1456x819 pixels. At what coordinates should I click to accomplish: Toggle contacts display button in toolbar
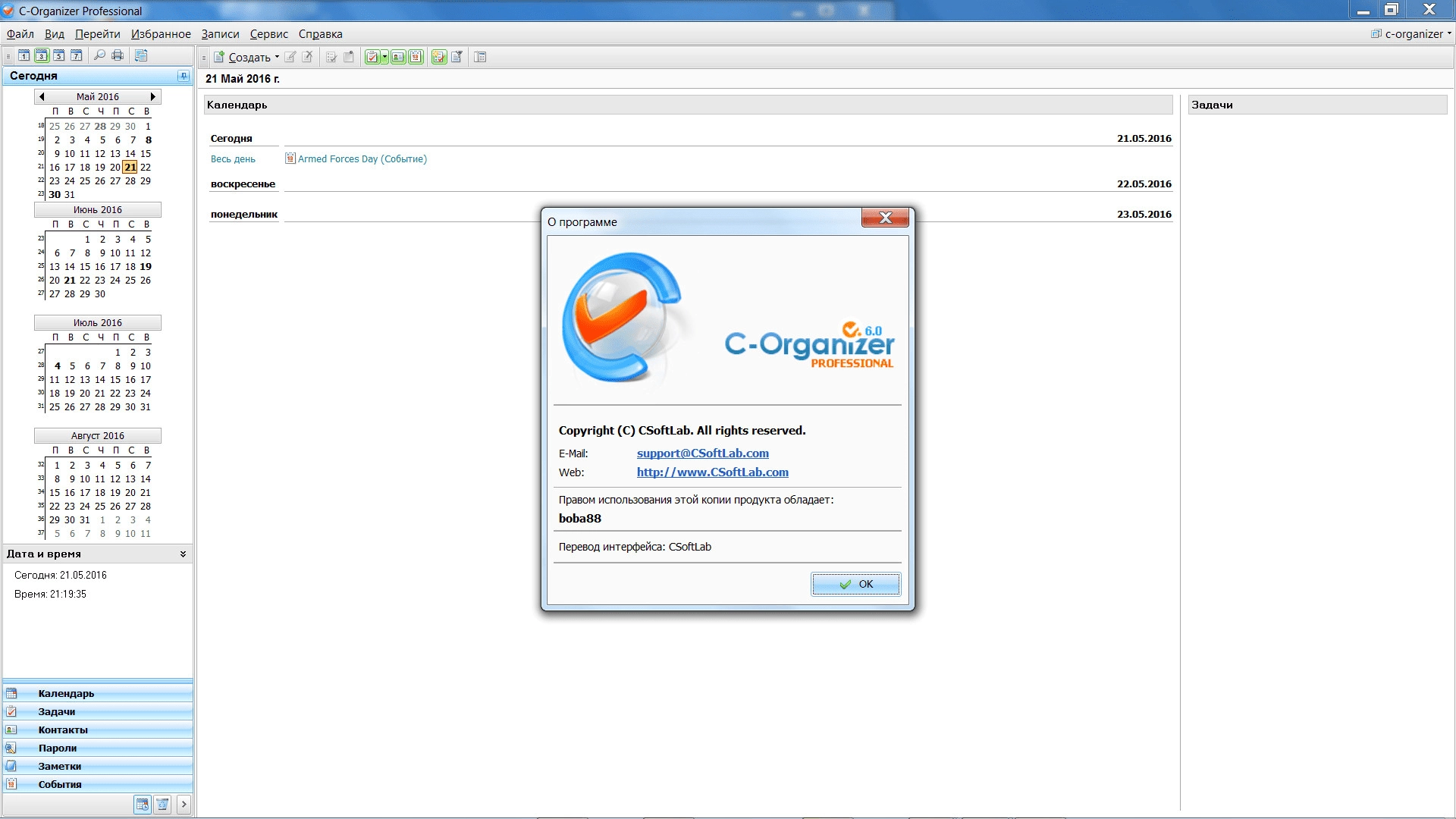click(398, 57)
